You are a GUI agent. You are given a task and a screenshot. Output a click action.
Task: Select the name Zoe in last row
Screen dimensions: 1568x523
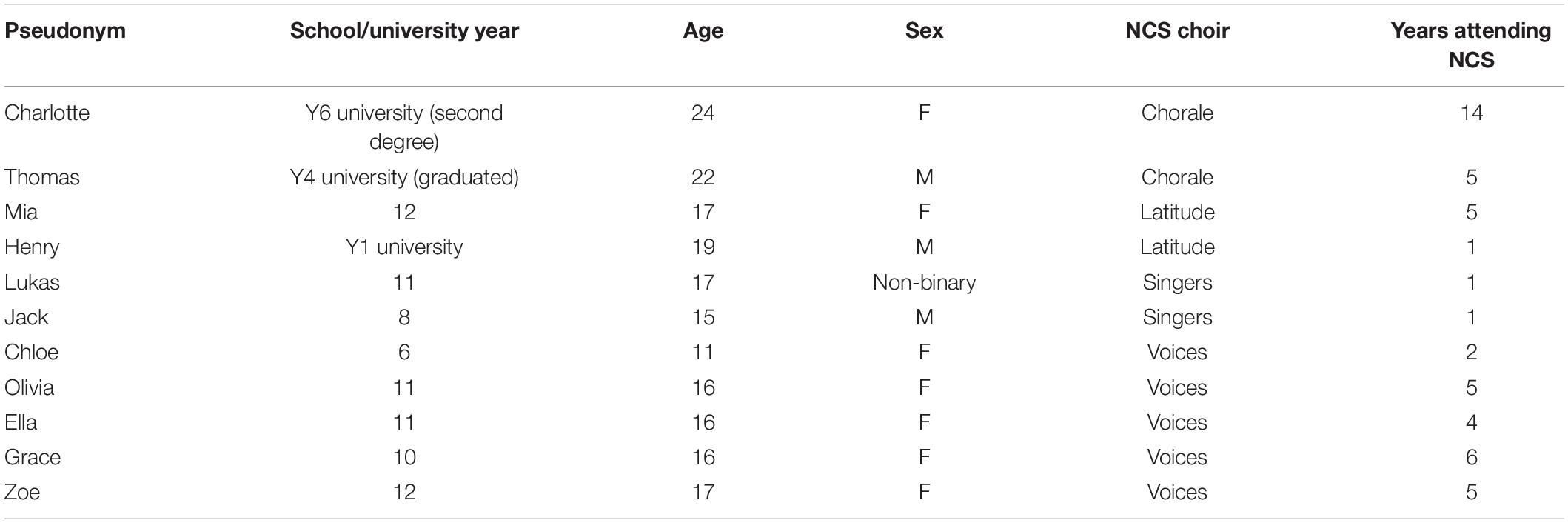point(22,492)
